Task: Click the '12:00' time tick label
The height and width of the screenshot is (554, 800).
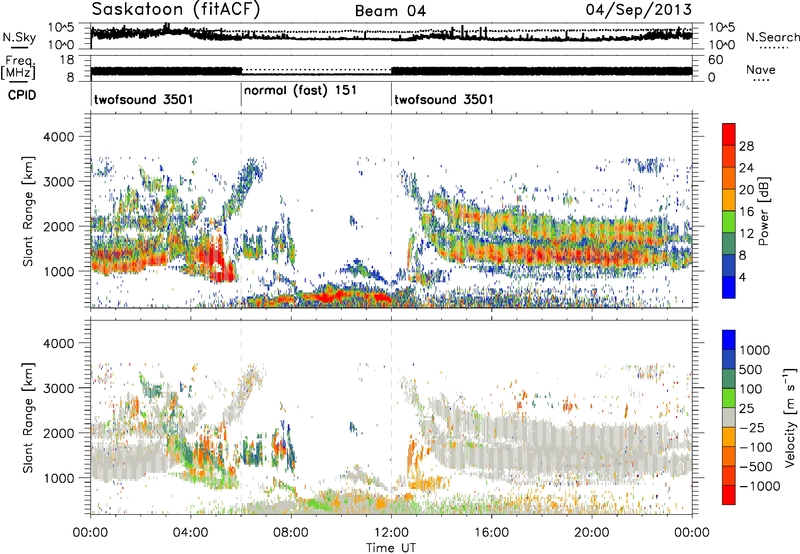Action: [391, 533]
